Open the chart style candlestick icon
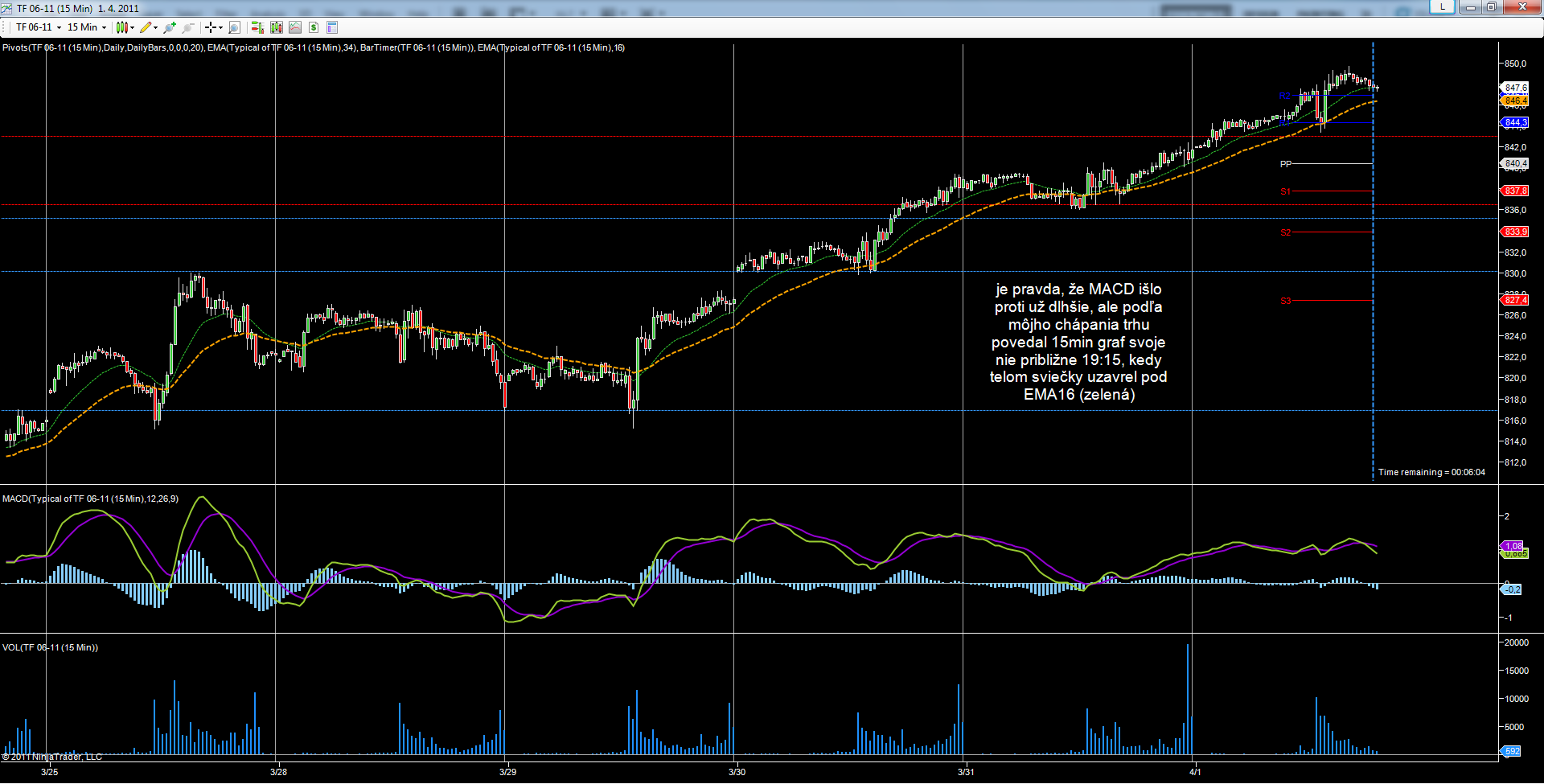The height and width of the screenshot is (784, 1544). pos(121,27)
